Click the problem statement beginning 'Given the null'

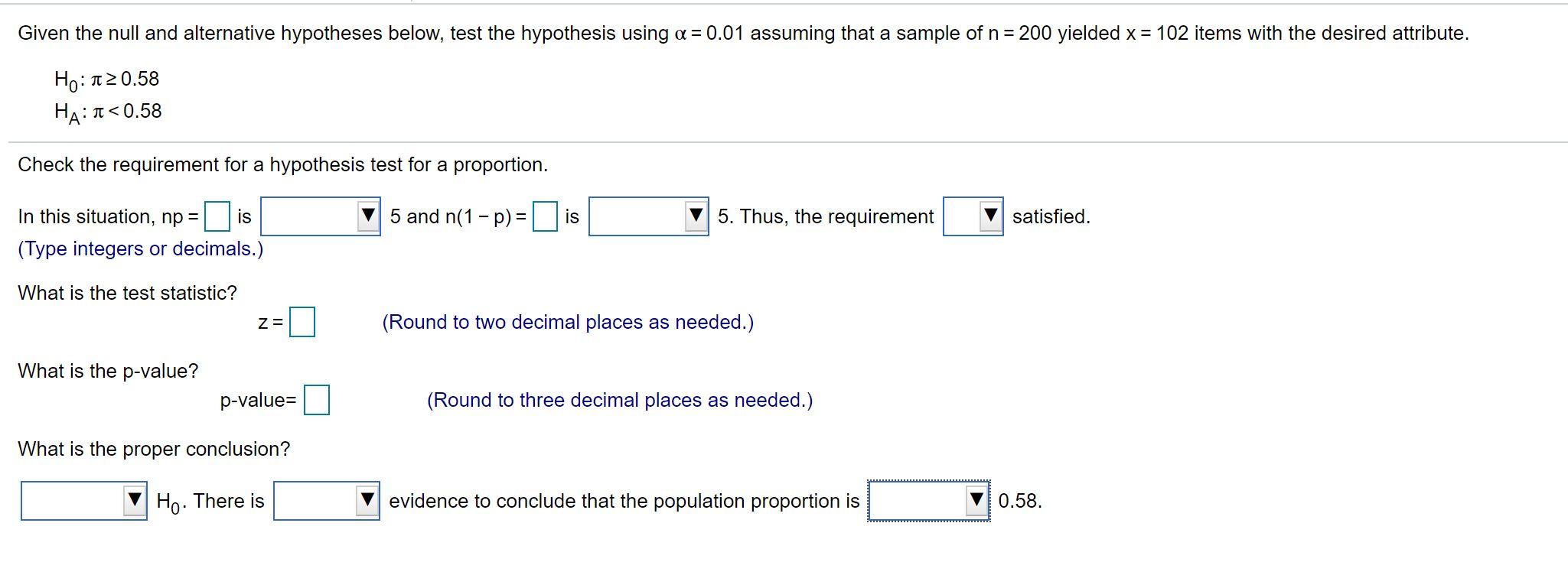743,34
